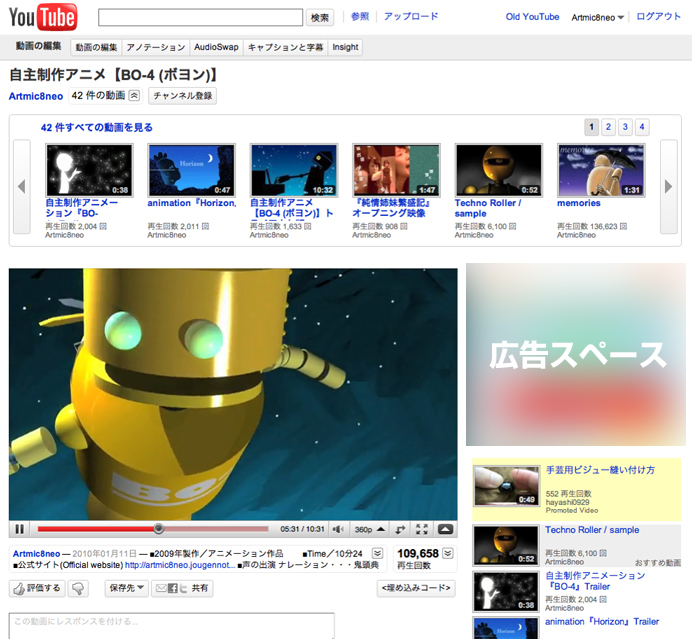Click the 共有 share button
692x639 pixels.
[x=182, y=588]
